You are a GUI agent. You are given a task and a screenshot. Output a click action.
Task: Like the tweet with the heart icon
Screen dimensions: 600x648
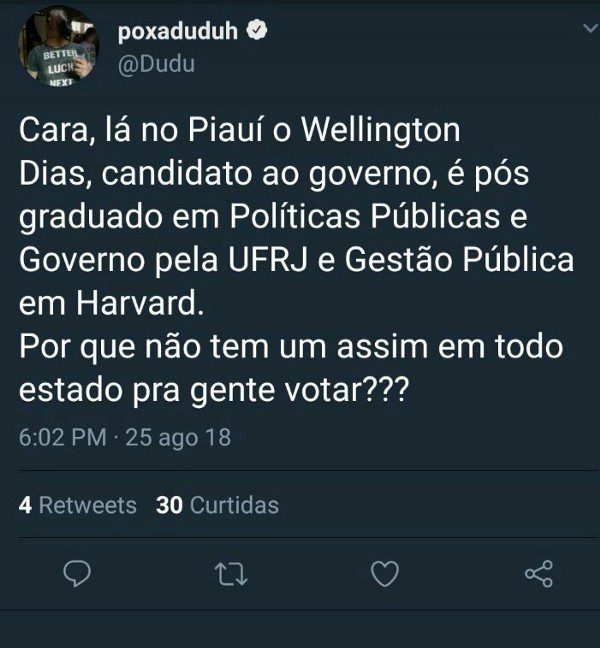pyautogui.click(x=385, y=574)
